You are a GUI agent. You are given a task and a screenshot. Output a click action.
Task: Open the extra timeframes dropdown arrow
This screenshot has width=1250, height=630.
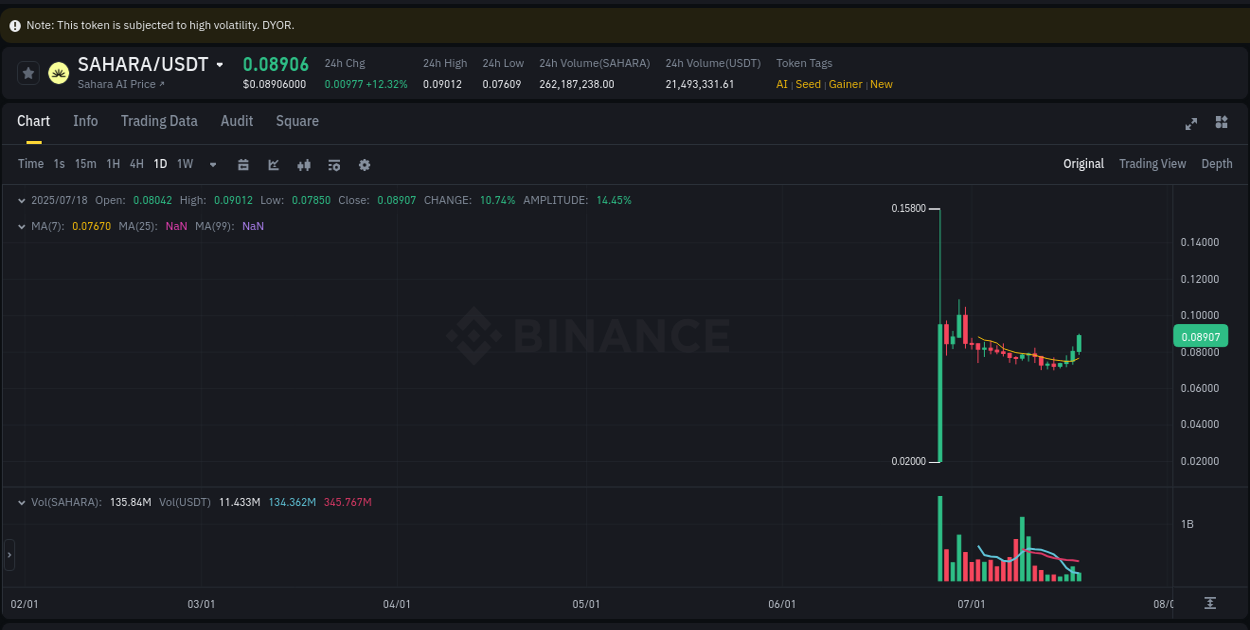212,164
